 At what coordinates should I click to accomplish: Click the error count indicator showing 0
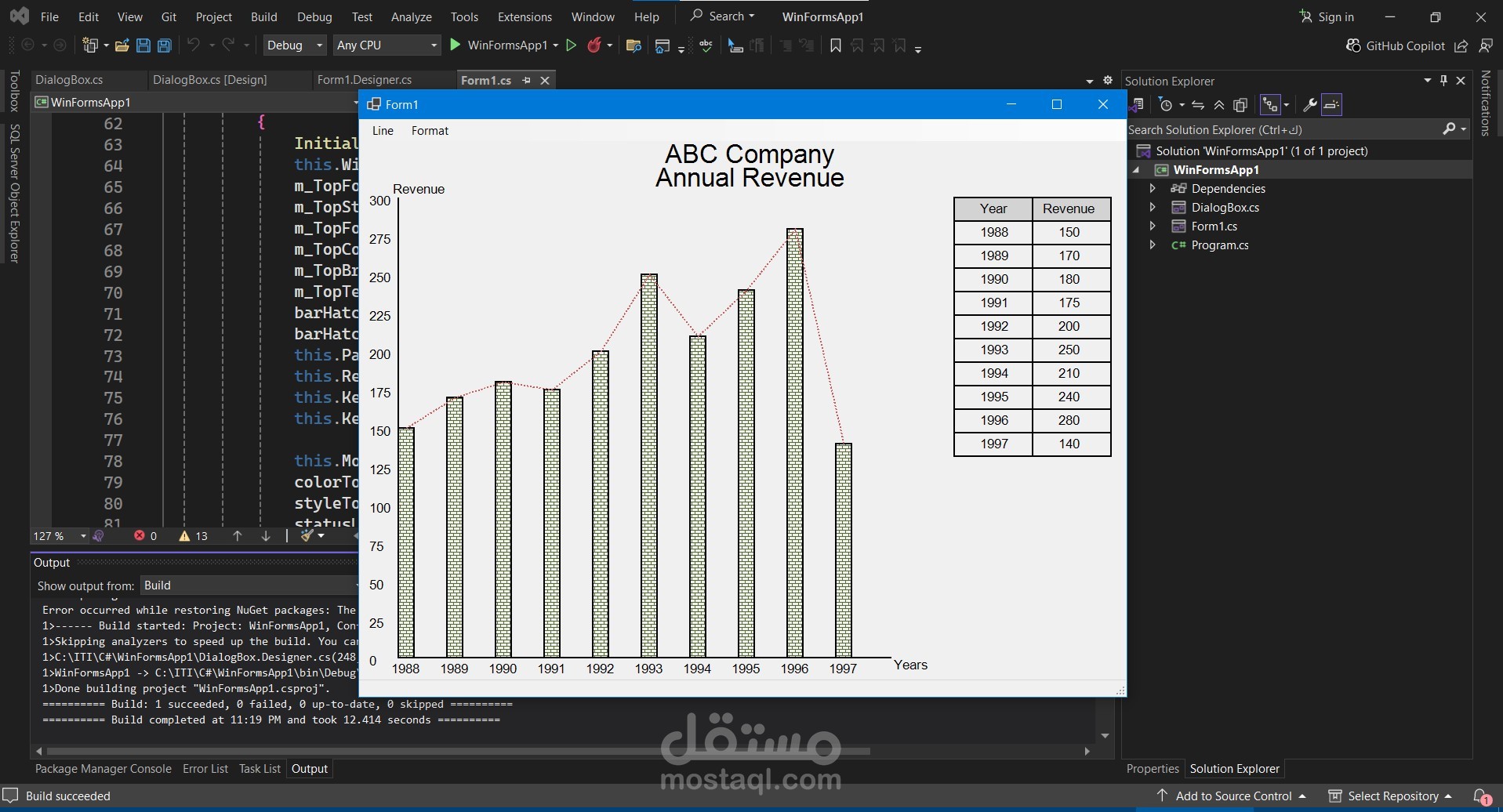pos(145,536)
